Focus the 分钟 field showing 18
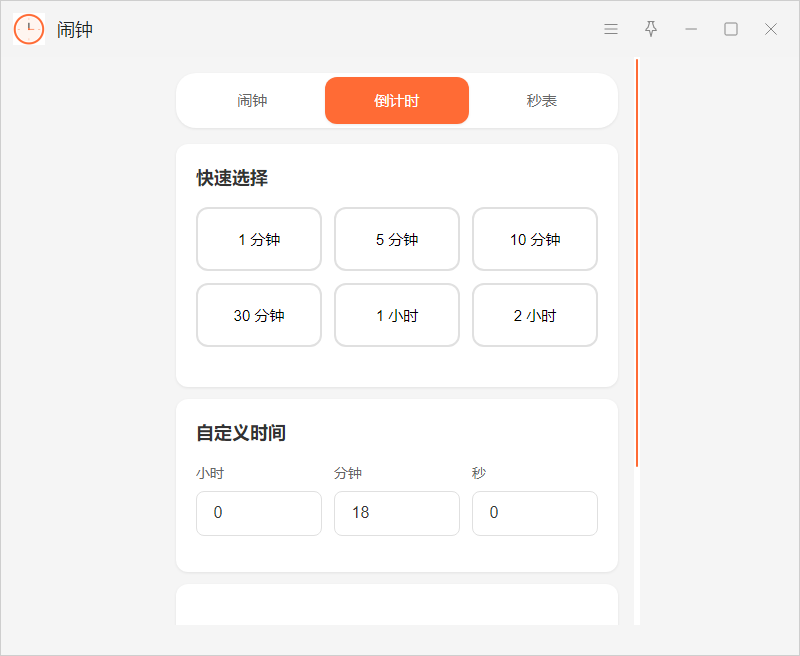 click(x=397, y=513)
